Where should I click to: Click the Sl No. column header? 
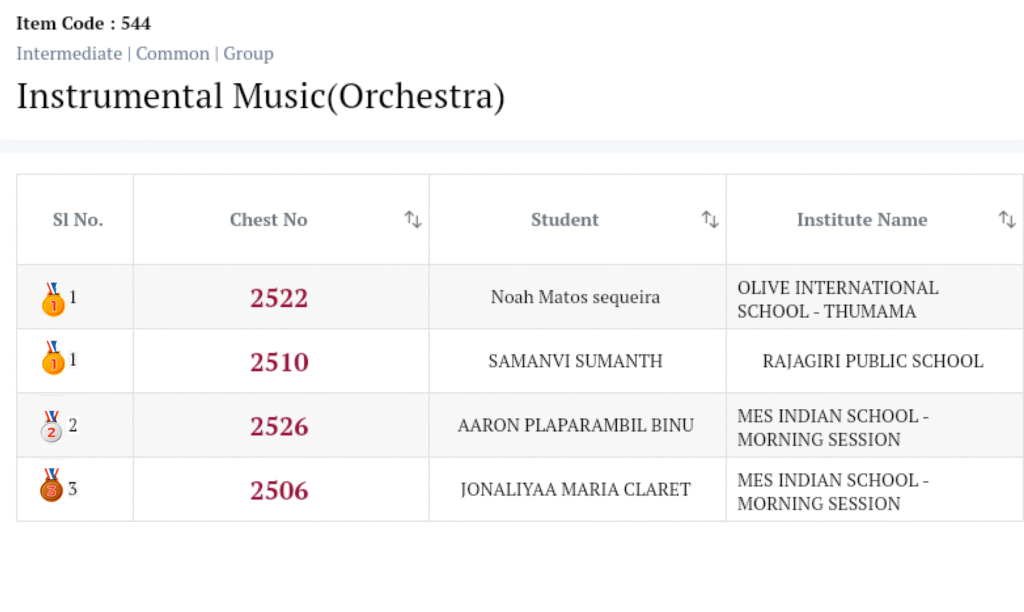coord(78,220)
